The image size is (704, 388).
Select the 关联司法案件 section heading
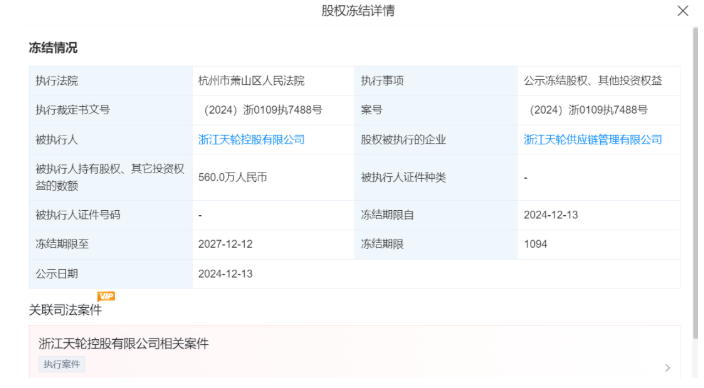point(65,310)
